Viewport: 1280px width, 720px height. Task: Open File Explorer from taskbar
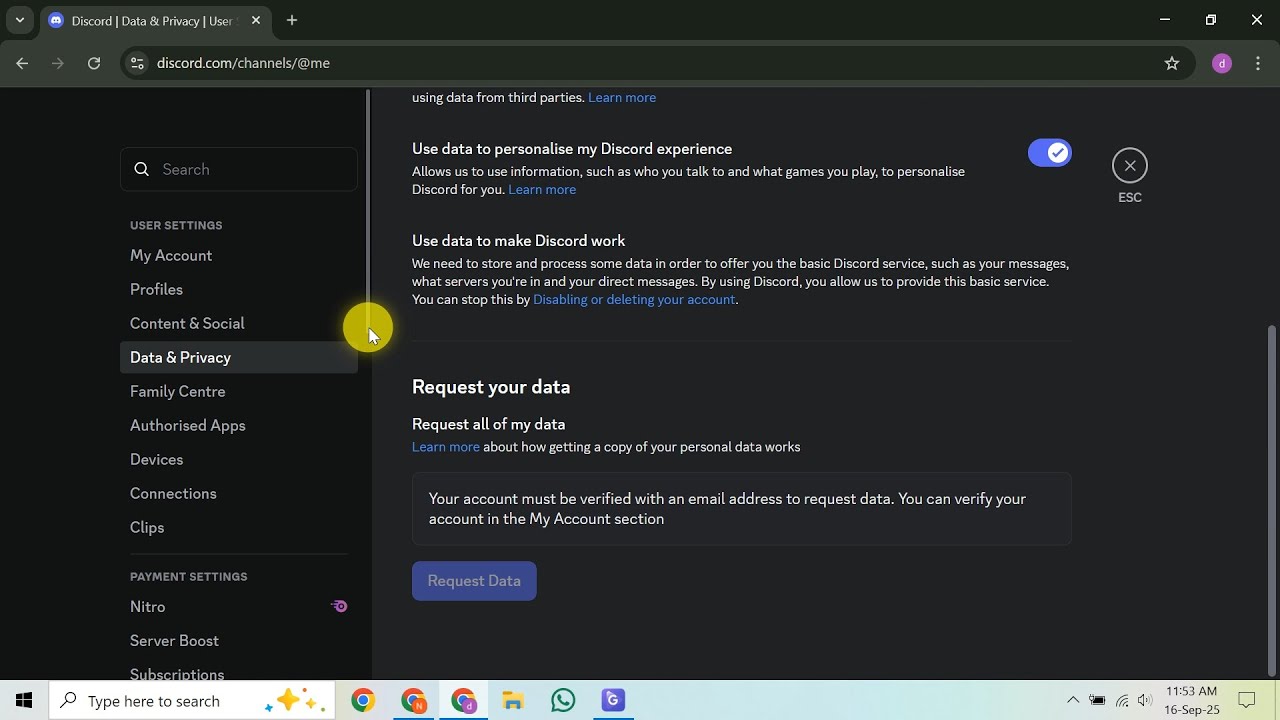(x=513, y=701)
